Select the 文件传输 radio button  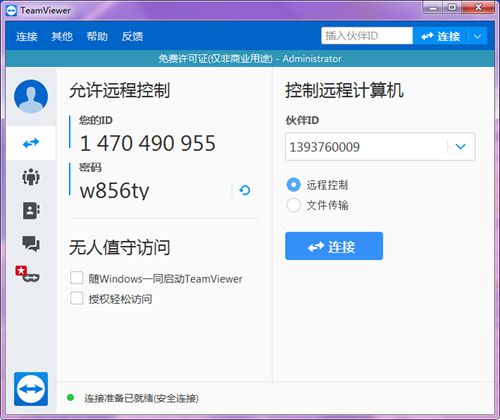point(294,205)
